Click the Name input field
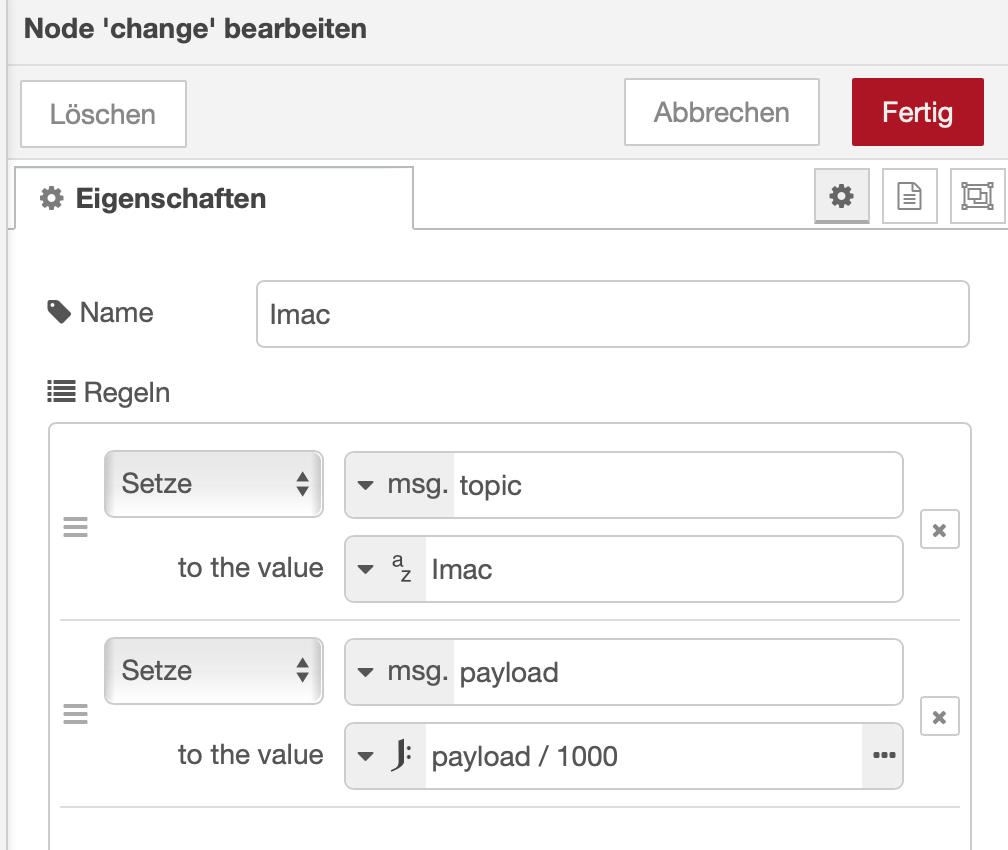The image size is (1008, 850). click(x=612, y=314)
